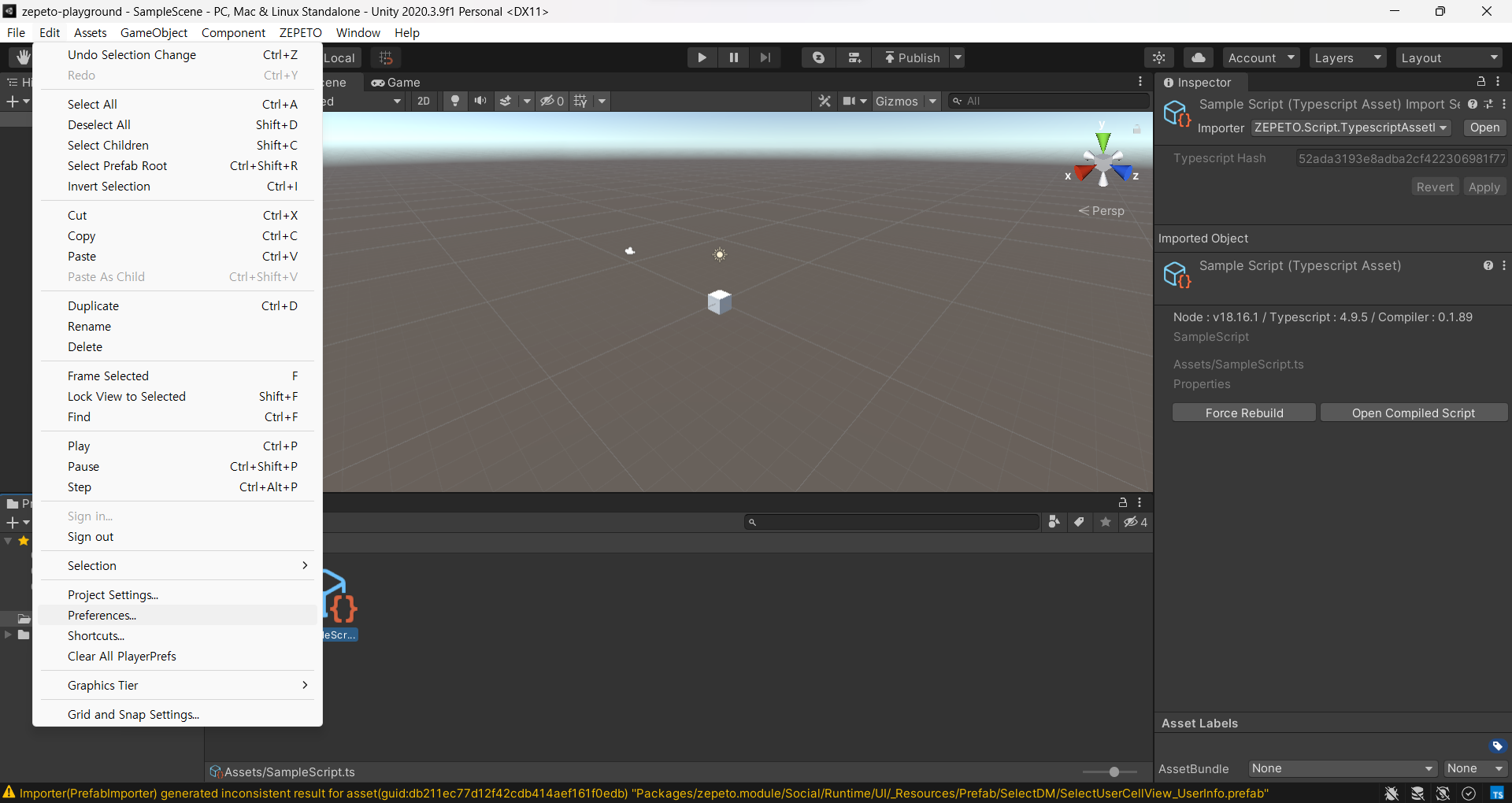Click Open Compiled Script button
1512x803 pixels.
[1414, 413]
